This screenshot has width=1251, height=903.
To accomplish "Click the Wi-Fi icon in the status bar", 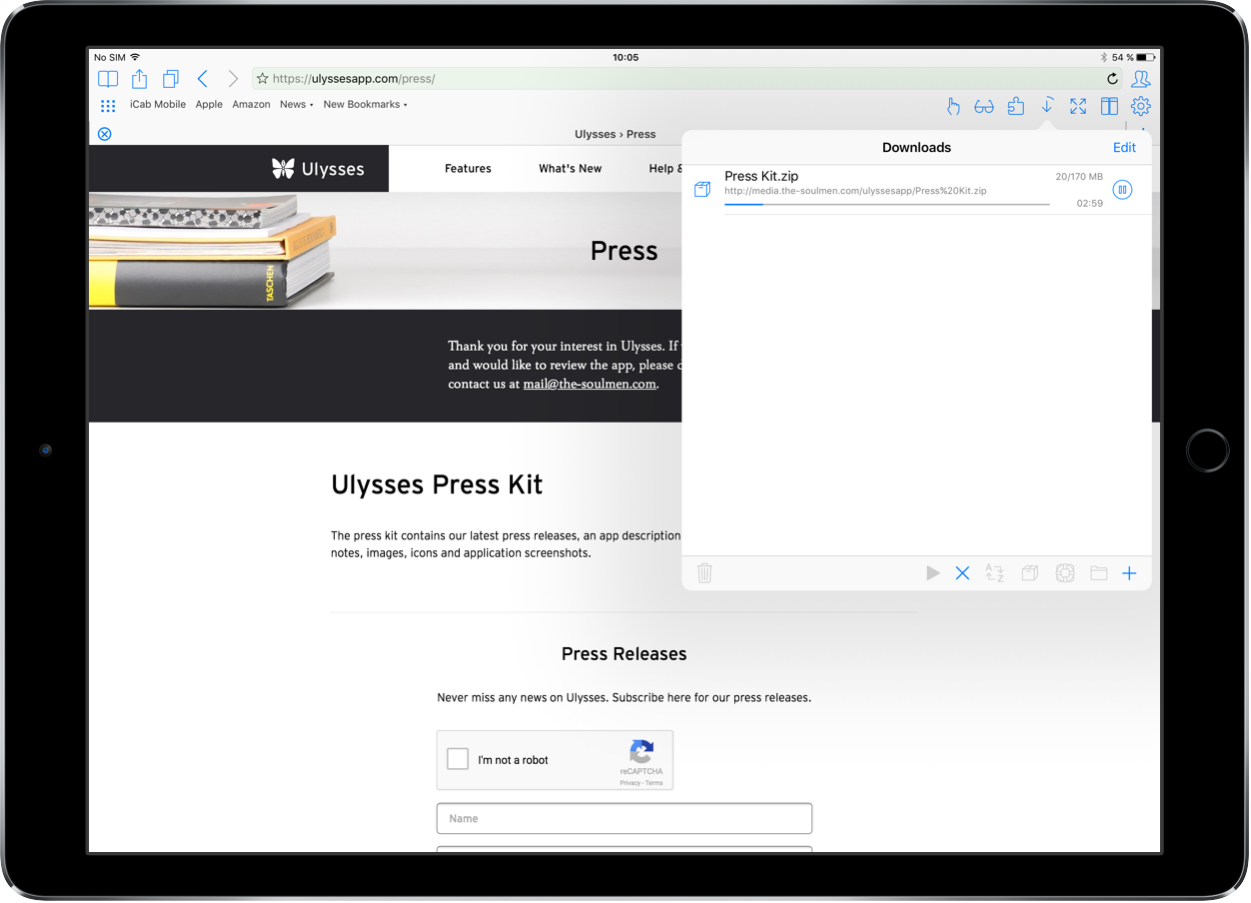I will coord(136,57).
